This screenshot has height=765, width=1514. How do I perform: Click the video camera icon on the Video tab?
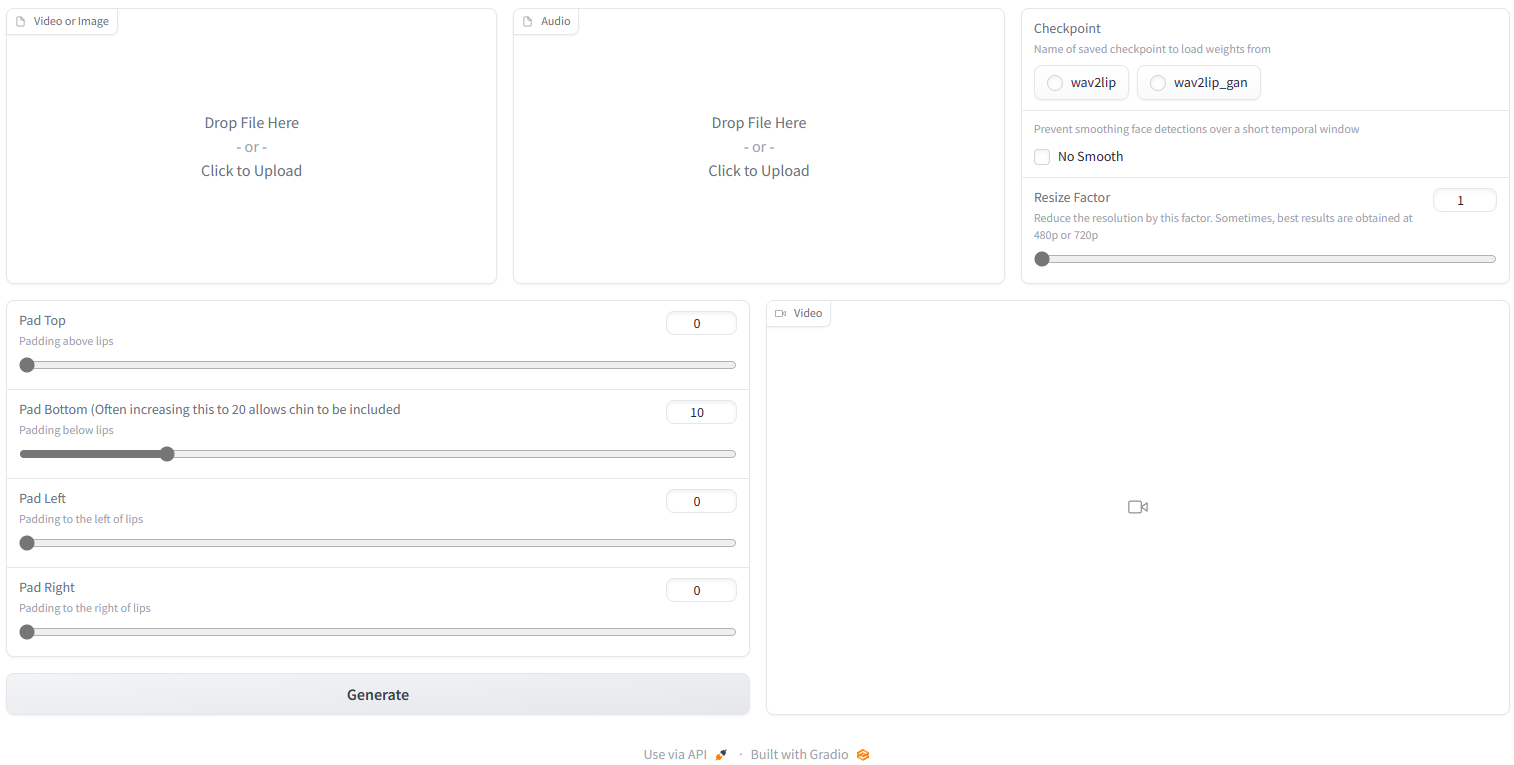(781, 312)
